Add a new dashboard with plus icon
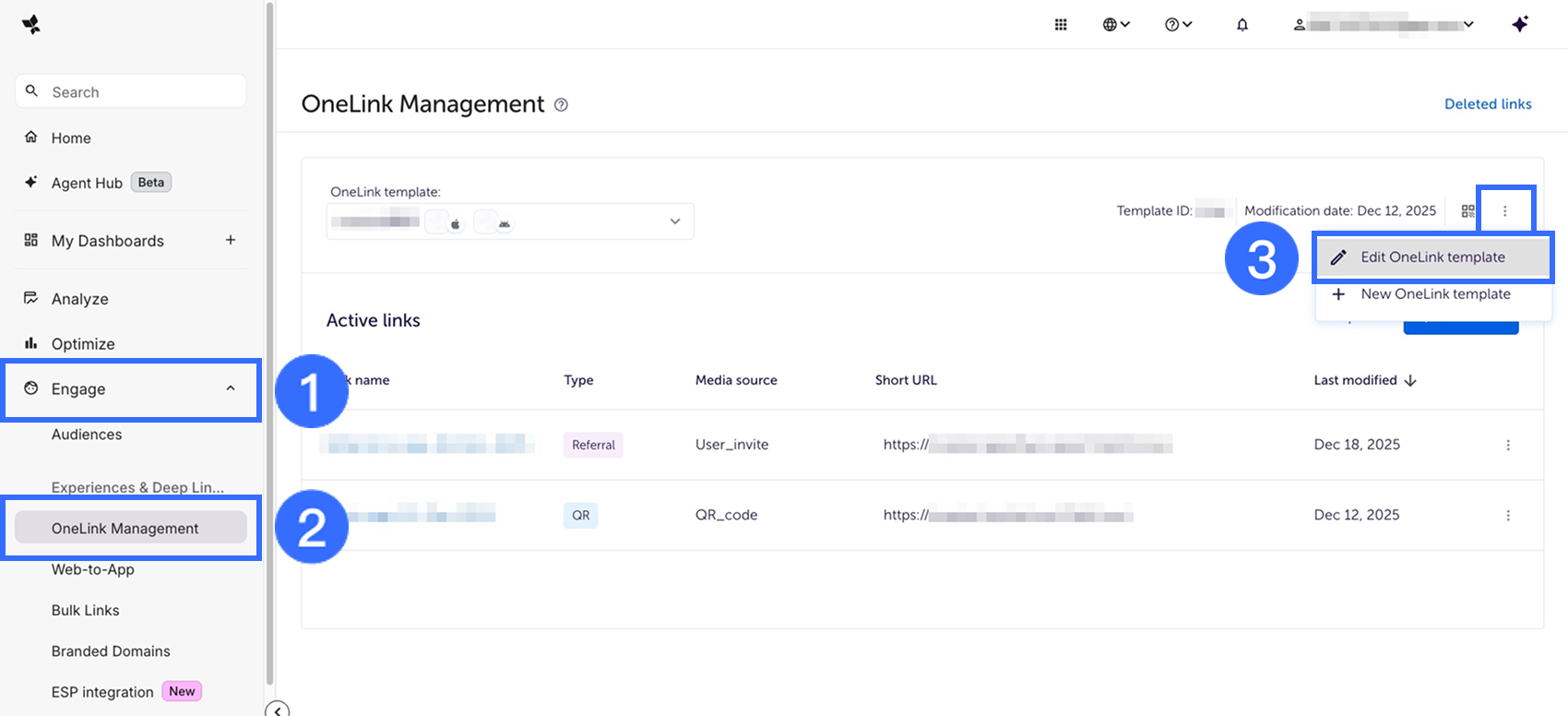This screenshot has height=716, width=1568. [231, 240]
